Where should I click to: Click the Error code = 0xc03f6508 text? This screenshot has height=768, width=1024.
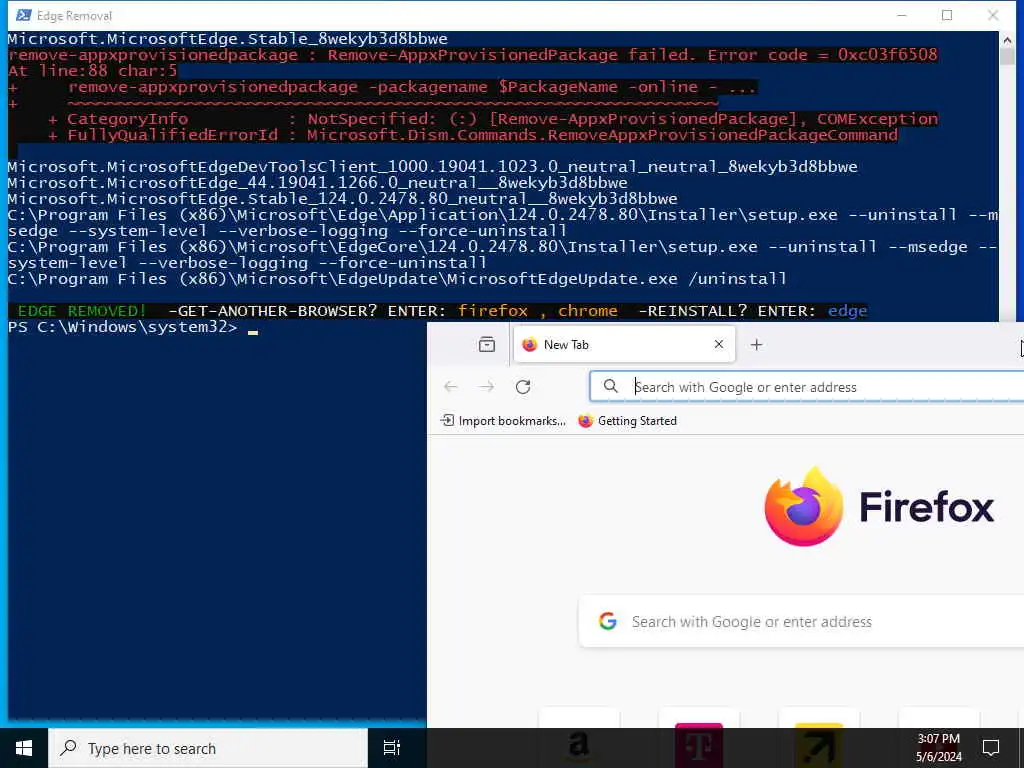(x=822, y=55)
